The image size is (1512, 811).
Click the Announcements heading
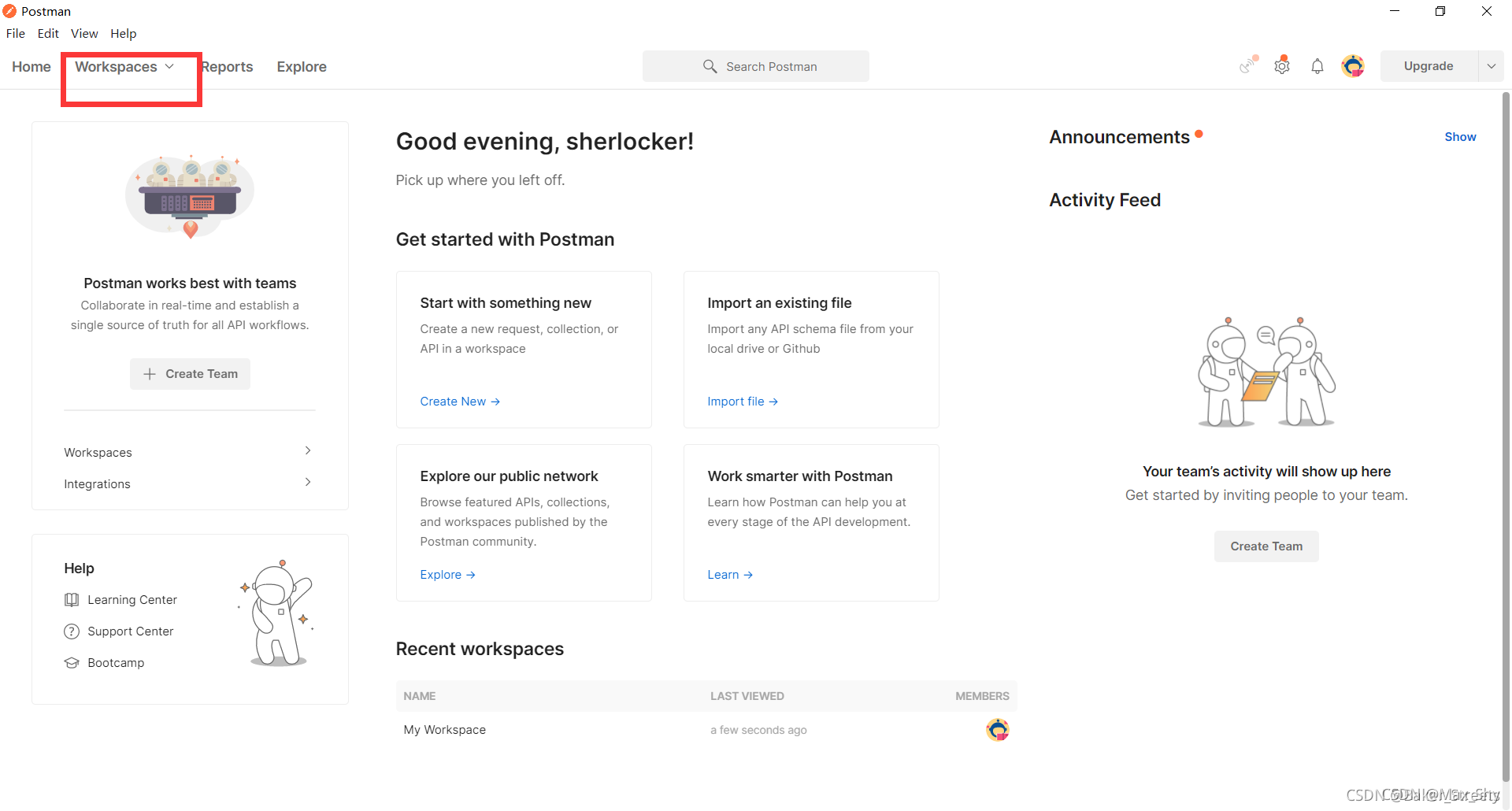coord(1119,137)
